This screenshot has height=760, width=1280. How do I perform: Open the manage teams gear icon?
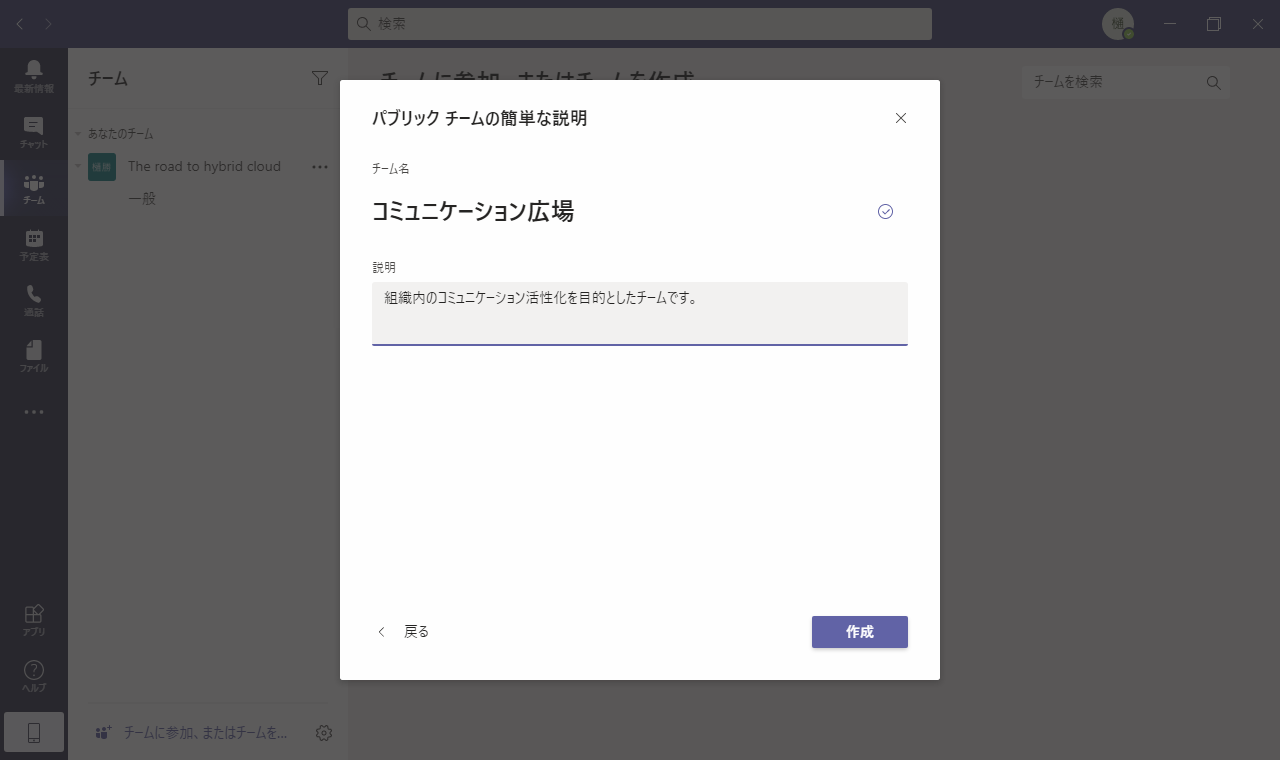click(x=324, y=733)
